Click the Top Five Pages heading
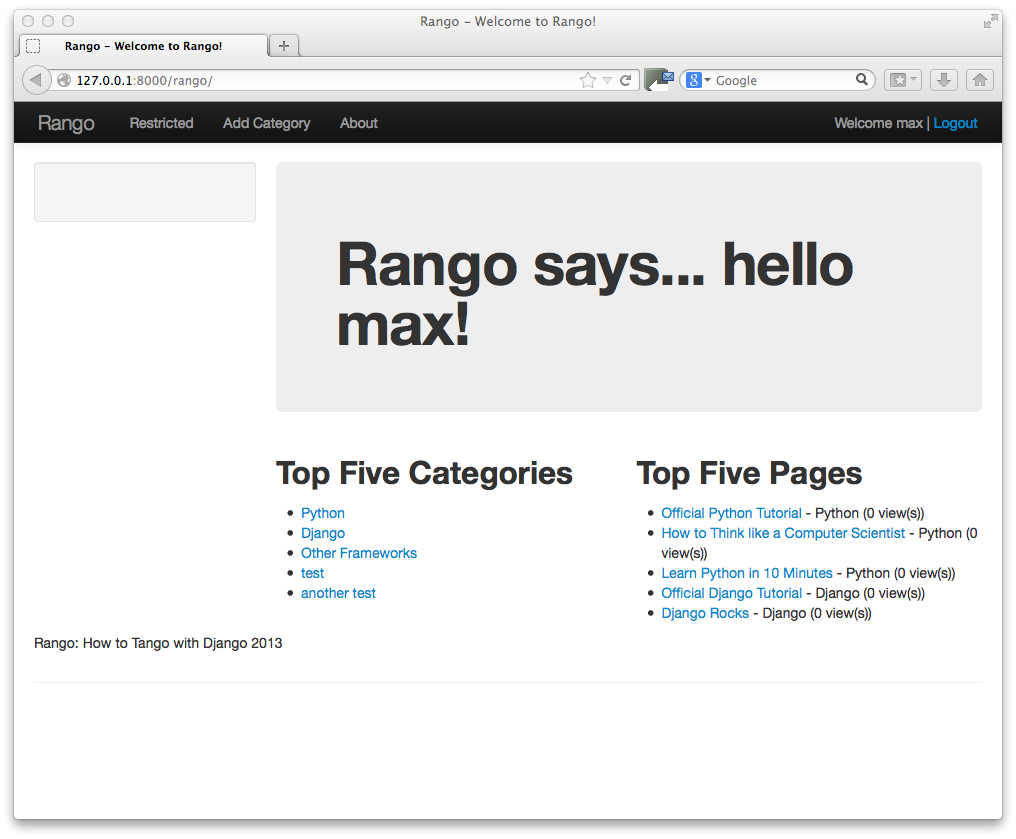Viewport: 1016px width, 839px height. [x=749, y=474]
